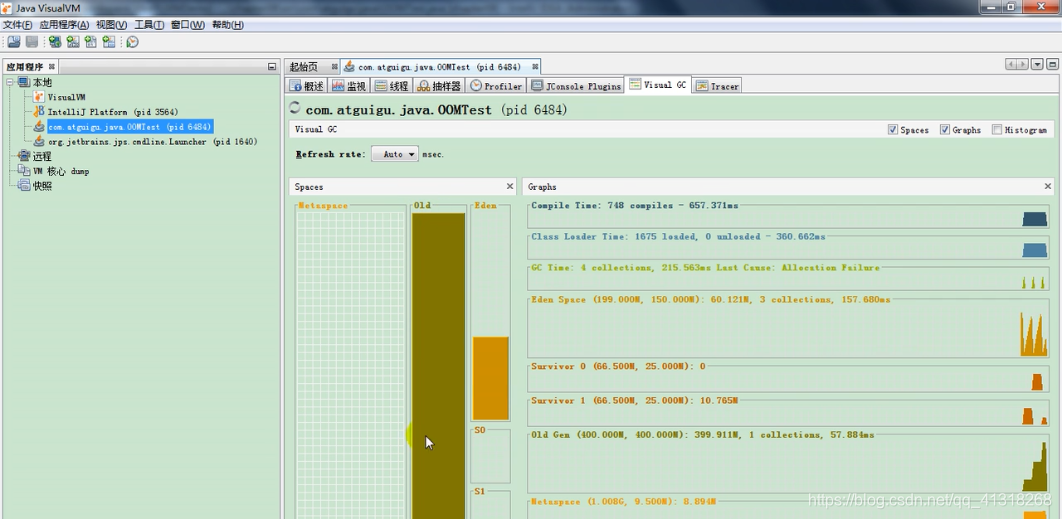This screenshot has width=1062, height=519.
Task: Click the Class Loader Time graph
Action: pos(788,247)
